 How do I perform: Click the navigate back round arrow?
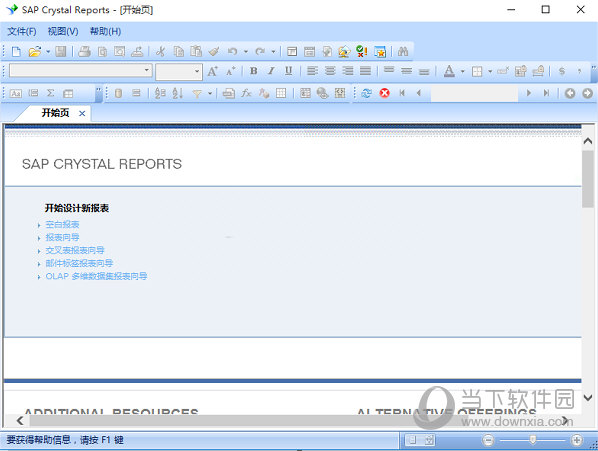[x=570, y=93]
